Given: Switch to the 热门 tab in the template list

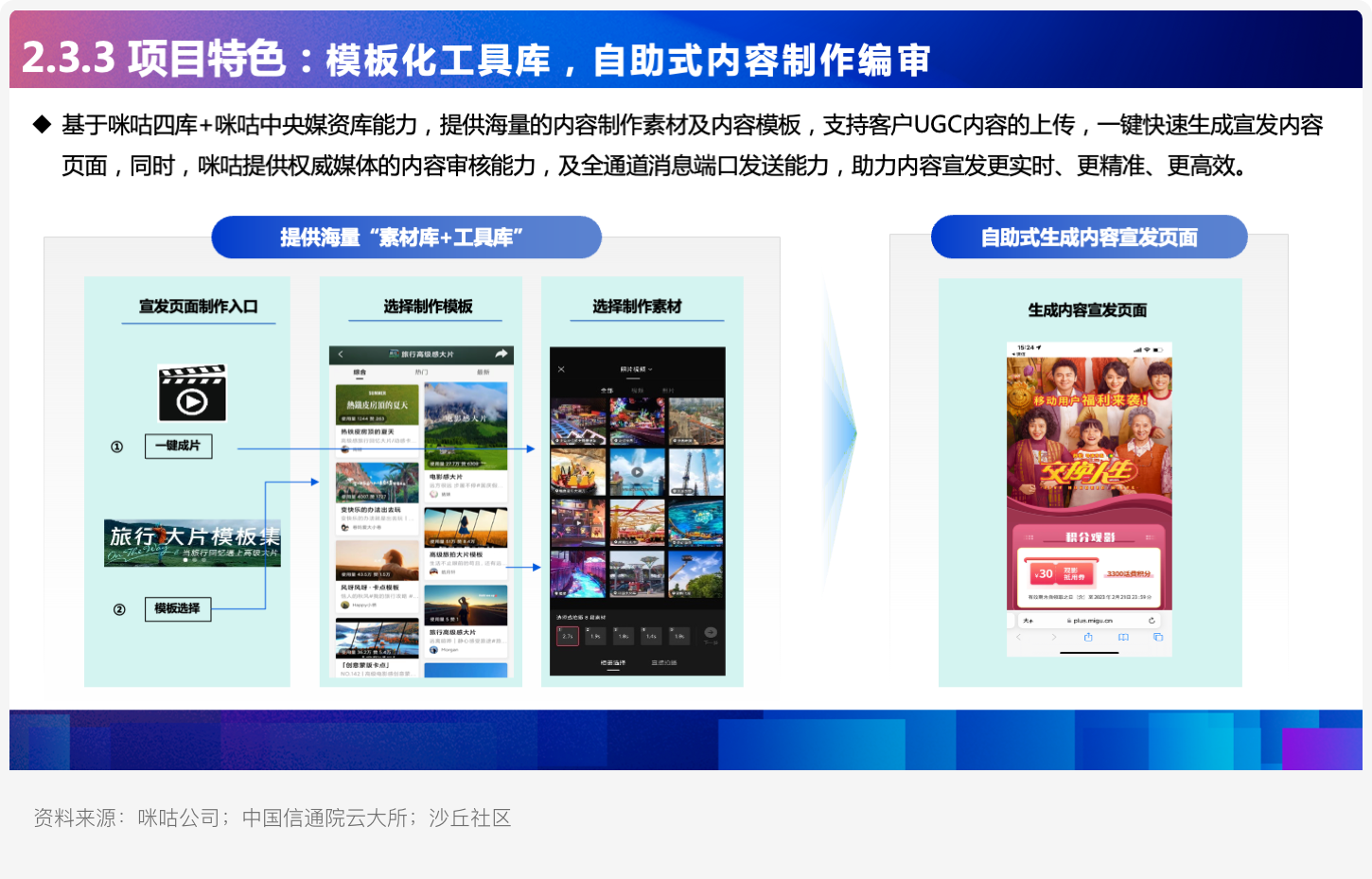Looking at the screenshot, I should (421, 373).
